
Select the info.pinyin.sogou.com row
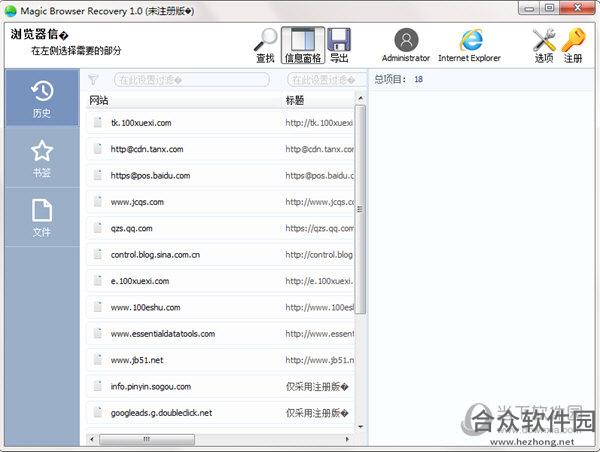point(220,387)
